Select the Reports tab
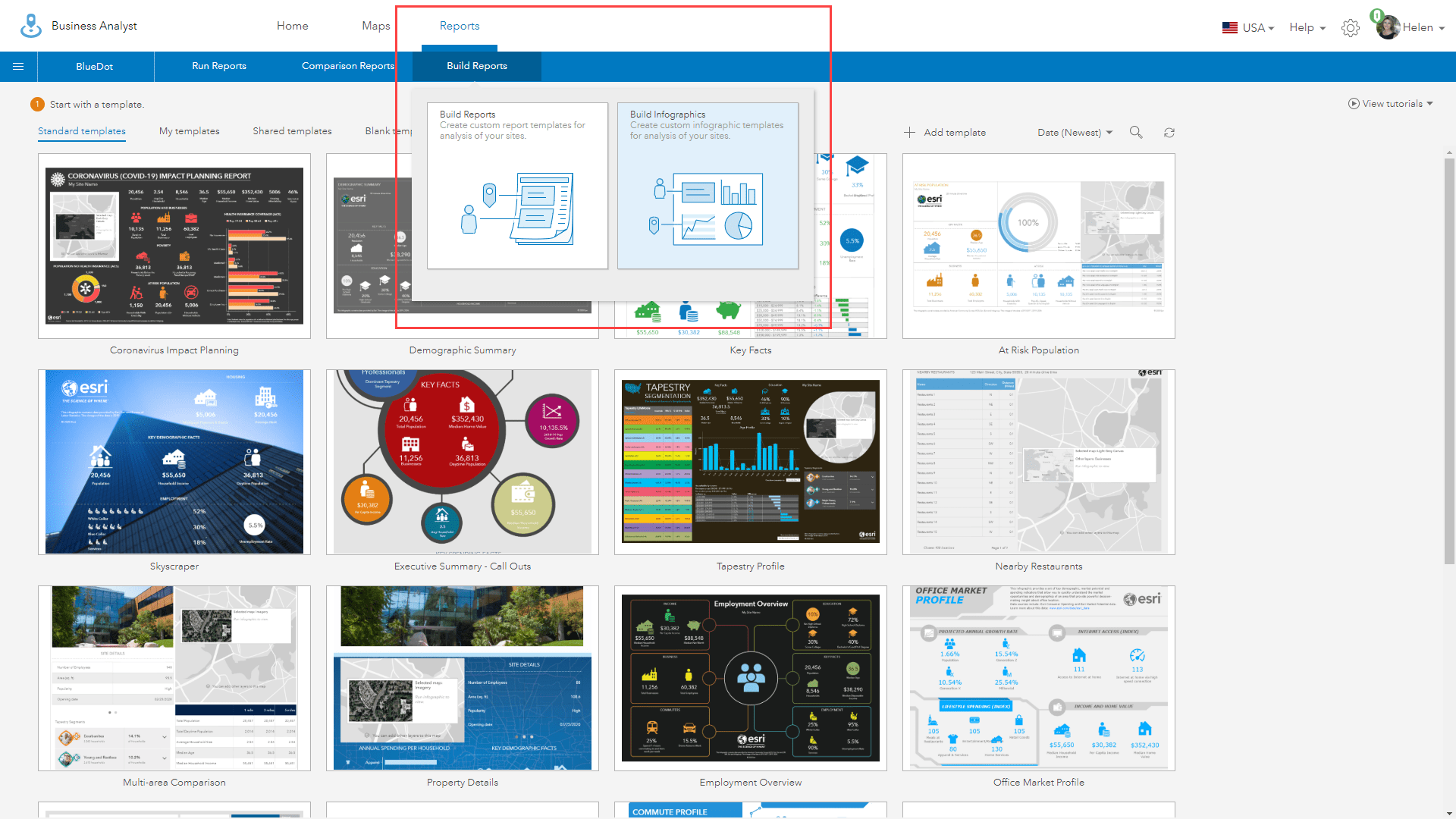 460,26
